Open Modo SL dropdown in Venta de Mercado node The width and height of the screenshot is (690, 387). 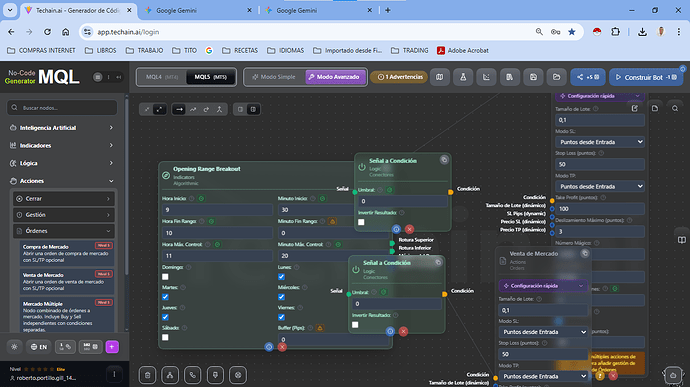(543, 332)
